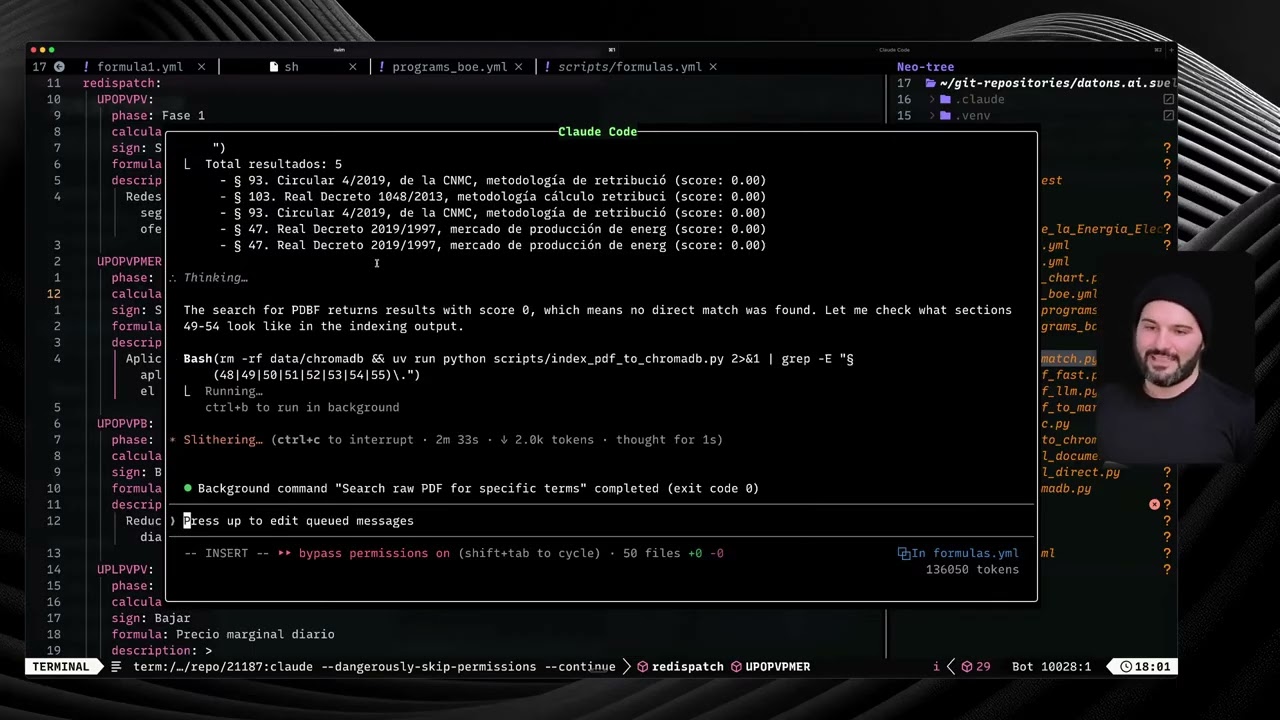1280x720 pixels.
Task: Click the 'sign: Bajar' line in editor
Action: tap(151, 618)
